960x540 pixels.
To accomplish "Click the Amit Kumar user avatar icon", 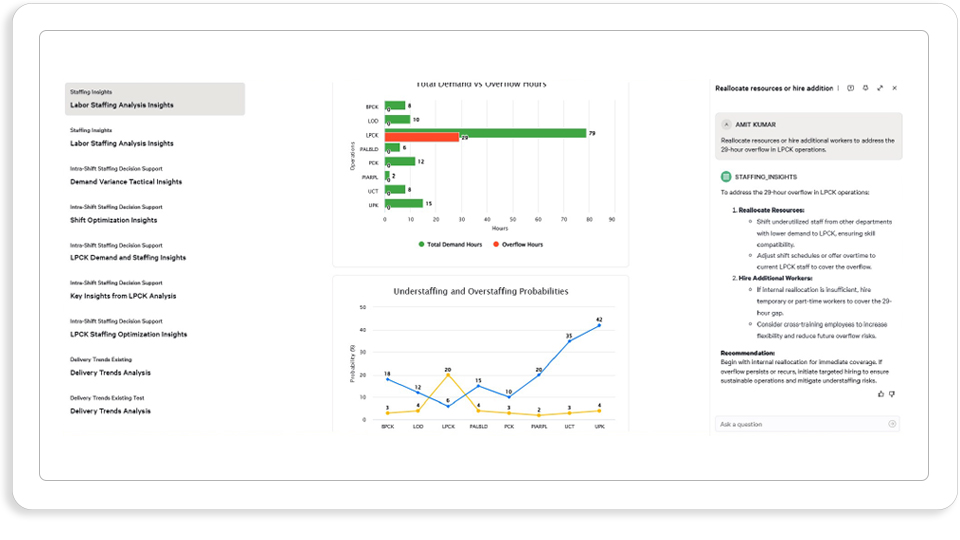I will point(726,124).
